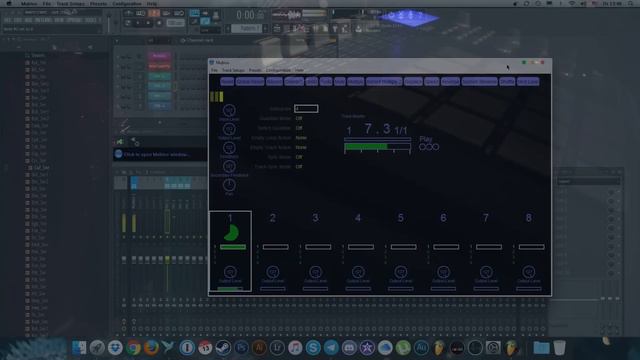Click the Subcycles input field

(x=306, y=109)
